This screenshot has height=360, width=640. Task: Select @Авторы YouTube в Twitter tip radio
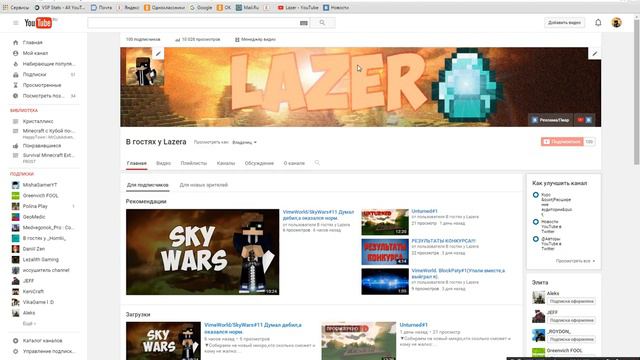[x=536, y=239]
